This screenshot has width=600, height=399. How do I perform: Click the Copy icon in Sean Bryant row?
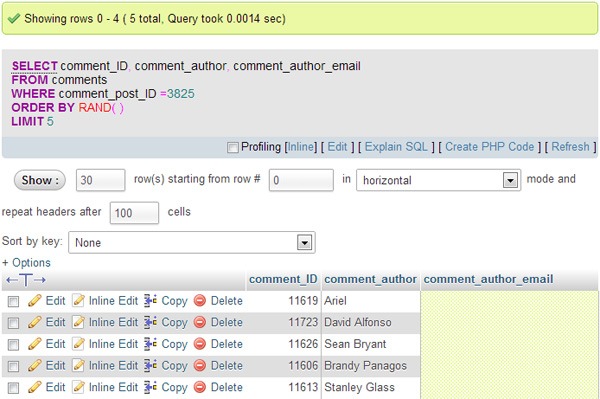click(150, 344)
